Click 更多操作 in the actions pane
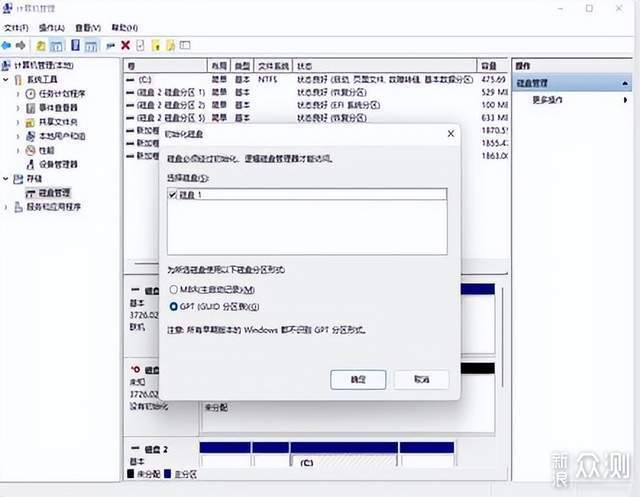 point(548,100)
